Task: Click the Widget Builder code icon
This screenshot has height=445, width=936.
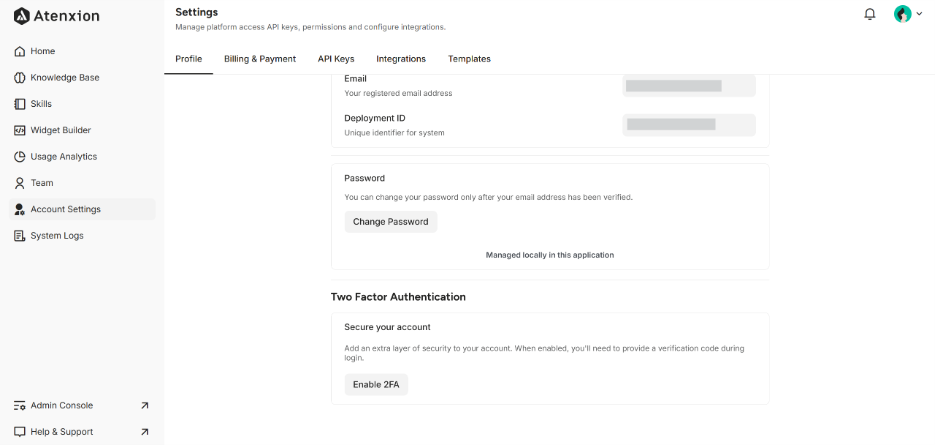Action: (x=20, y=130)
